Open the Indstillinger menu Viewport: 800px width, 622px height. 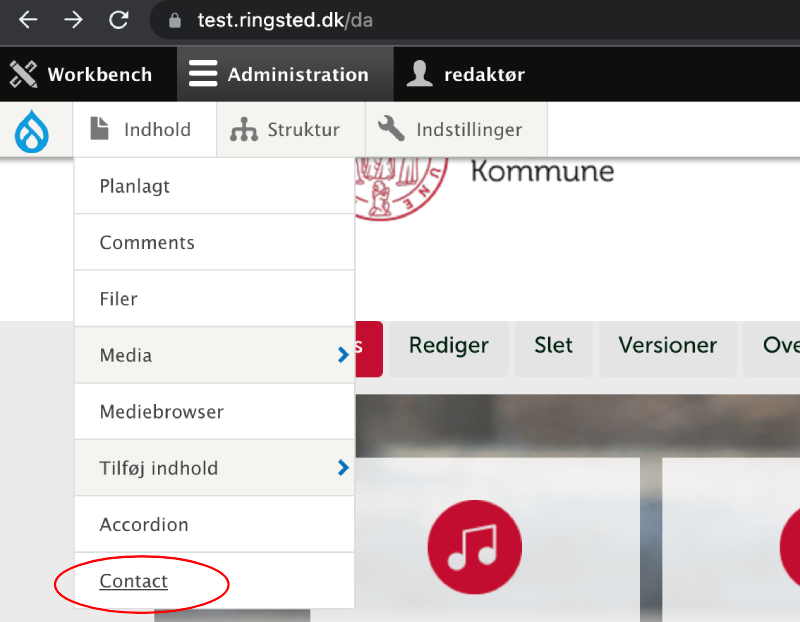[x=451, y=130]
